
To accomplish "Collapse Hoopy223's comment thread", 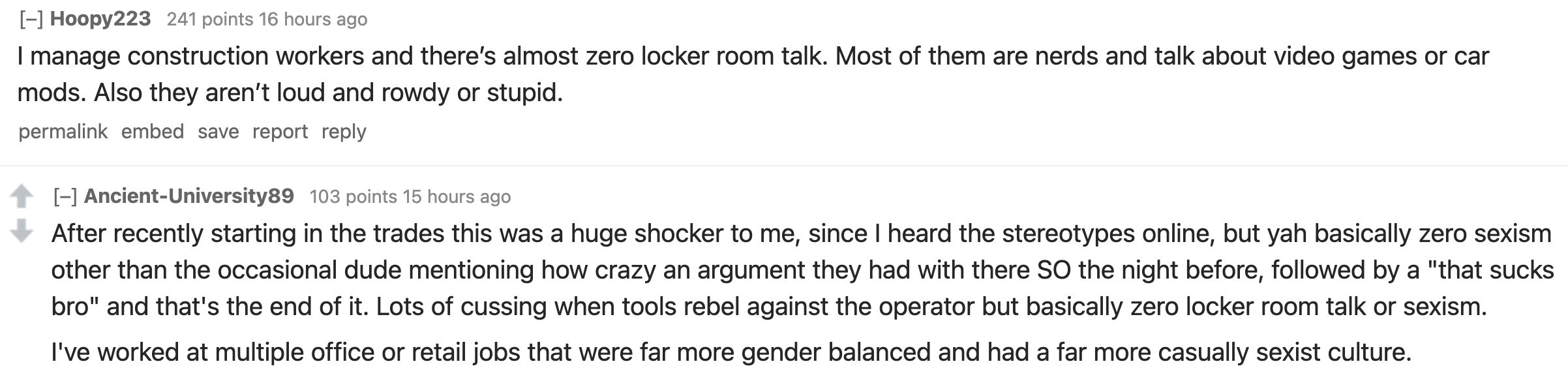I will pos(31,20).
